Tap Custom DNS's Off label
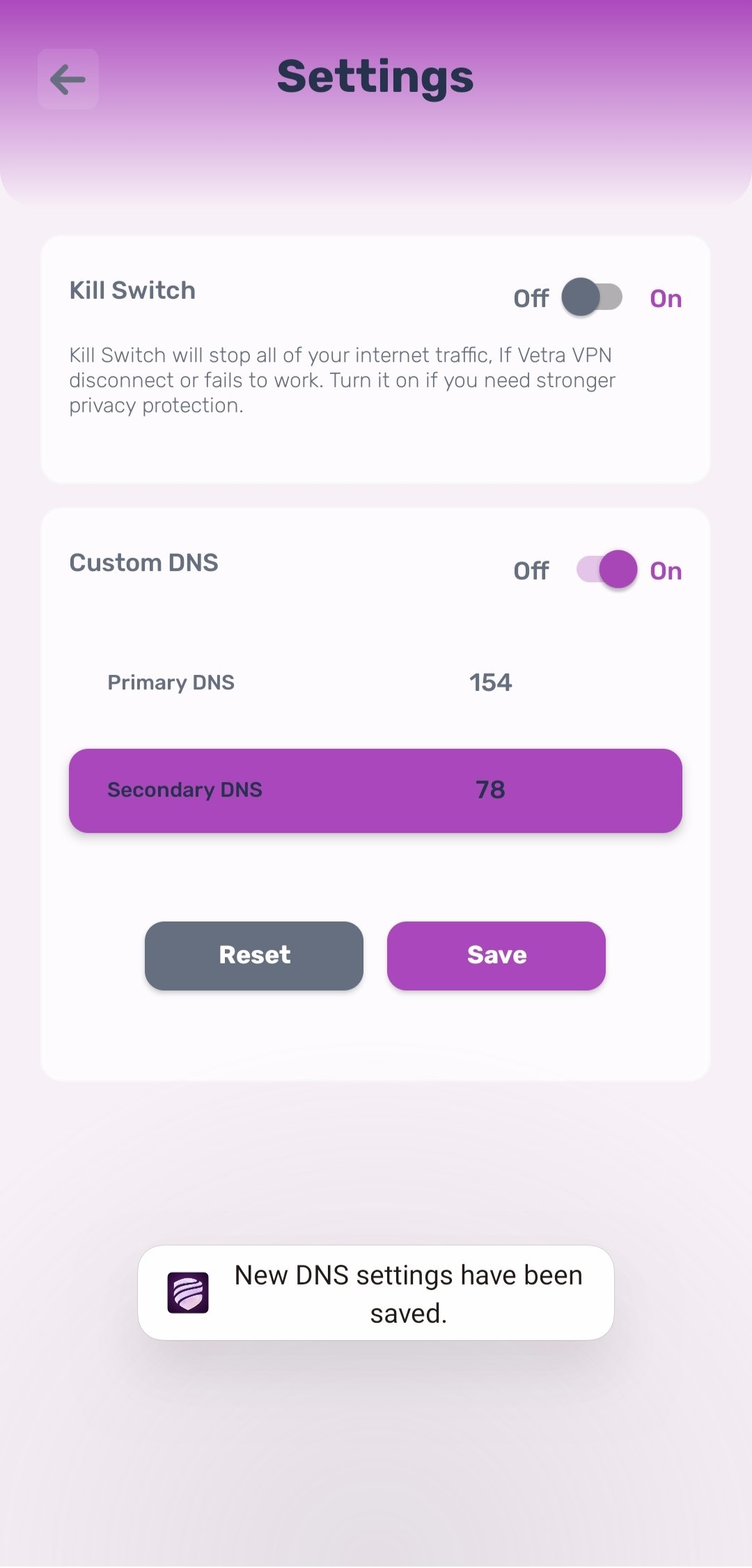752x1568 pixels. pos(531,571)
